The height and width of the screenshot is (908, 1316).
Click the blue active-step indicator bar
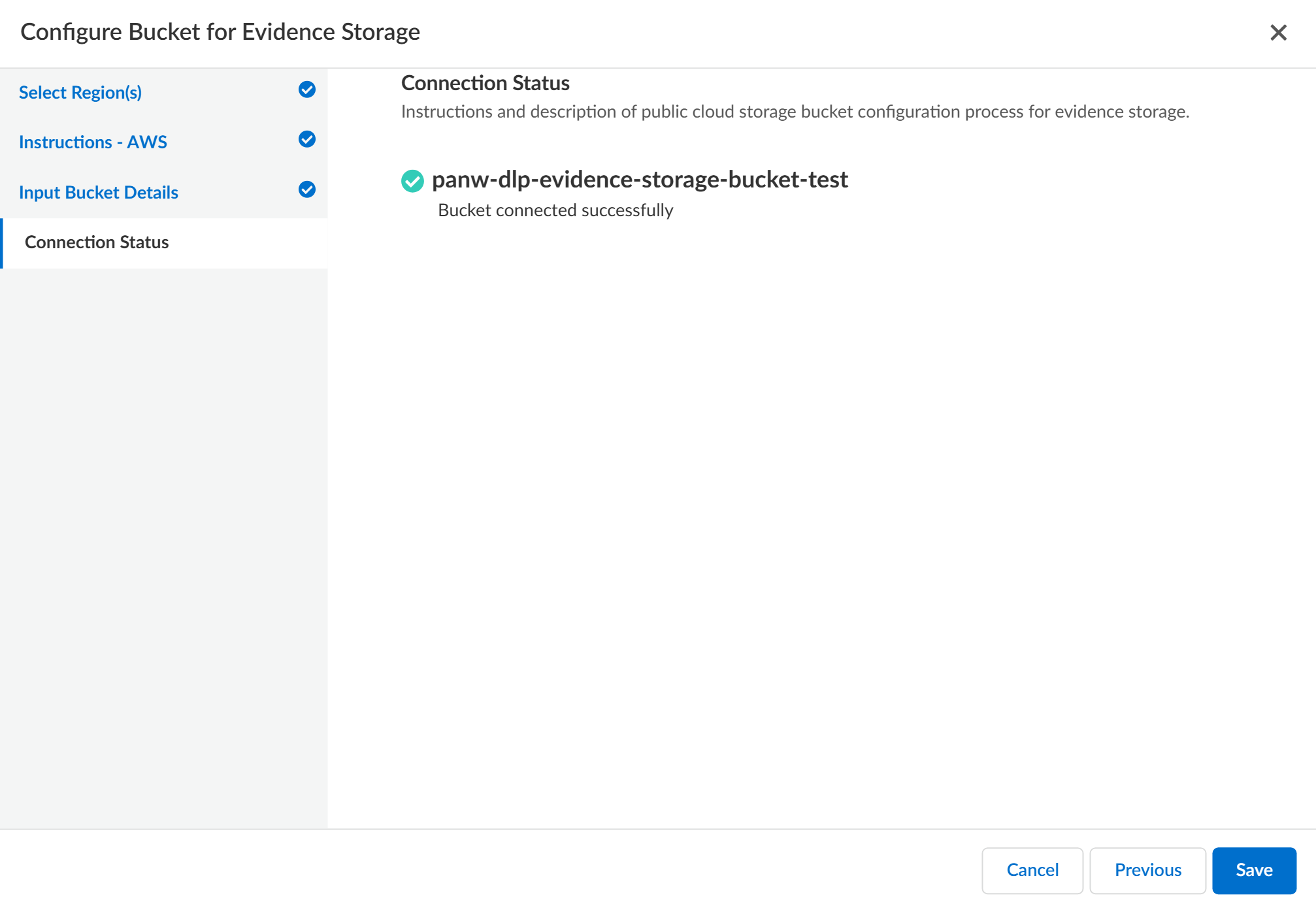coord(2,243)
